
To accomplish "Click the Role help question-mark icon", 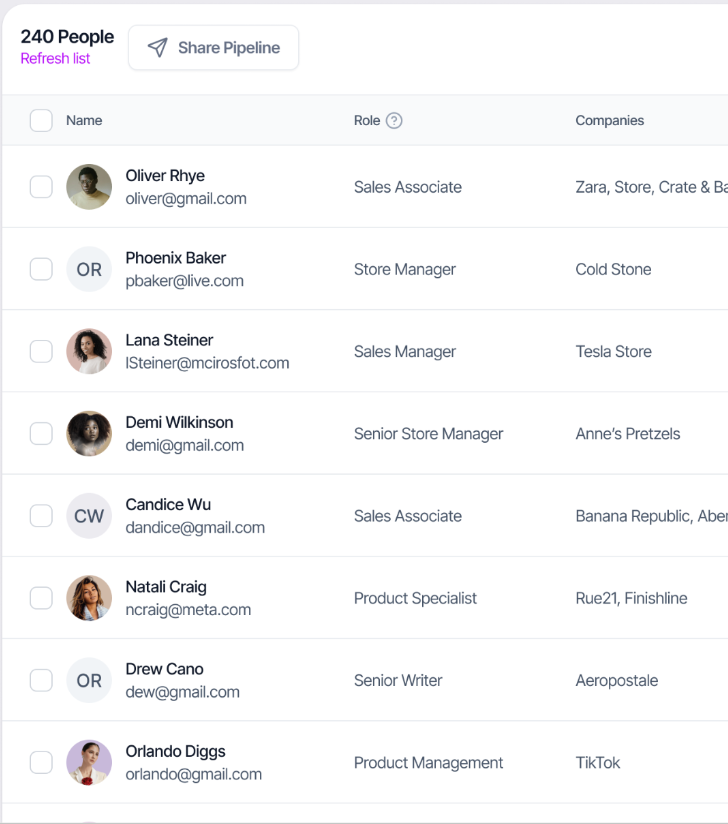I will [394, 121].
